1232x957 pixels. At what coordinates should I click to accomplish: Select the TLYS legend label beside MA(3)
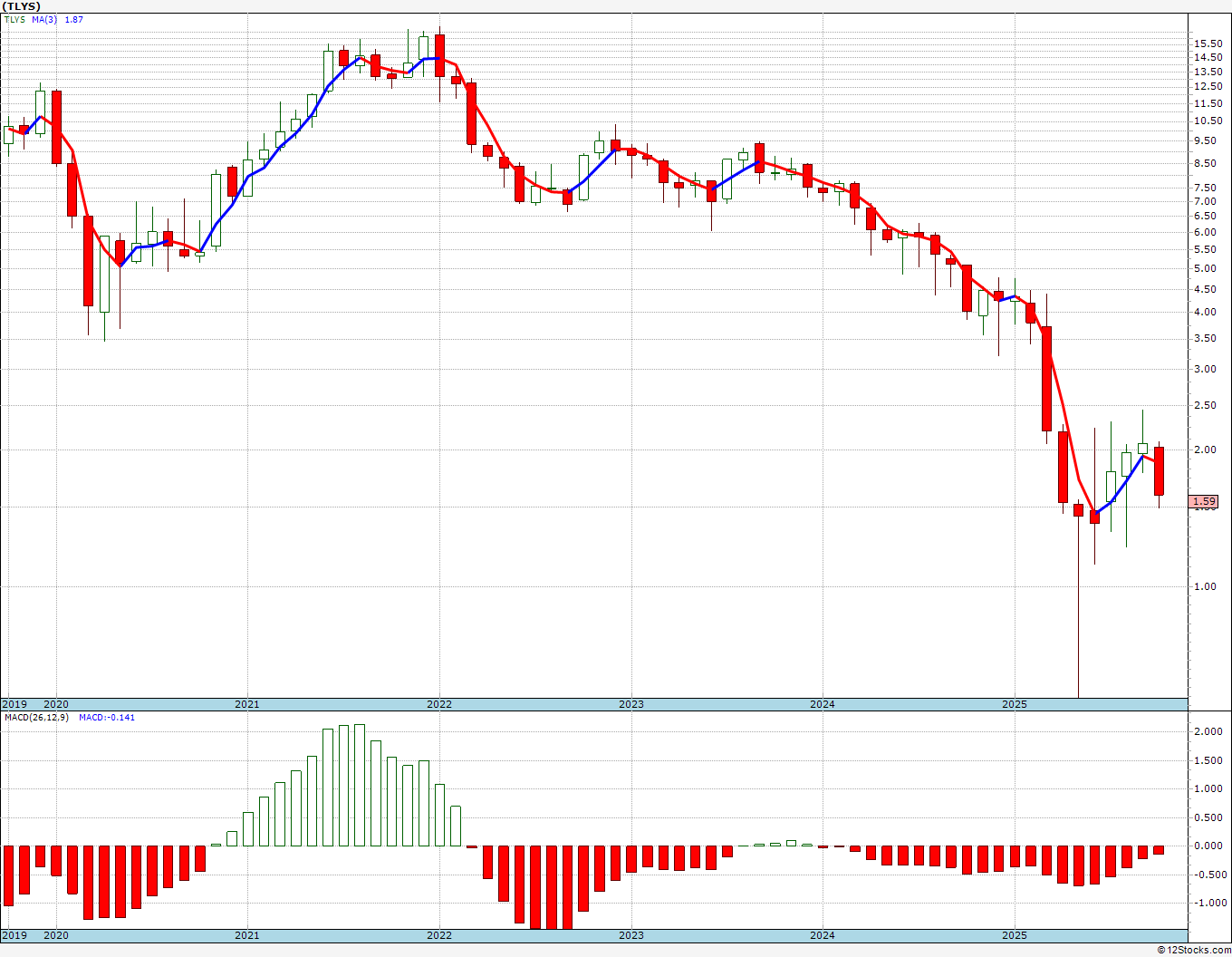[x=15, y=19]
